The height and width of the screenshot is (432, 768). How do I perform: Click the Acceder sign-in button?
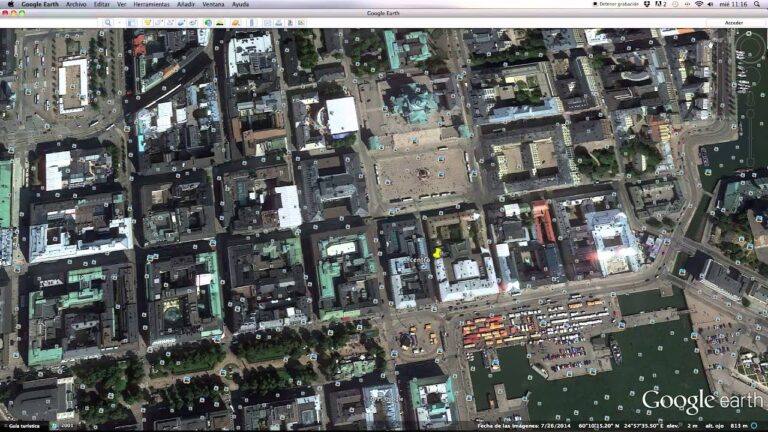[x=733, y=23]
